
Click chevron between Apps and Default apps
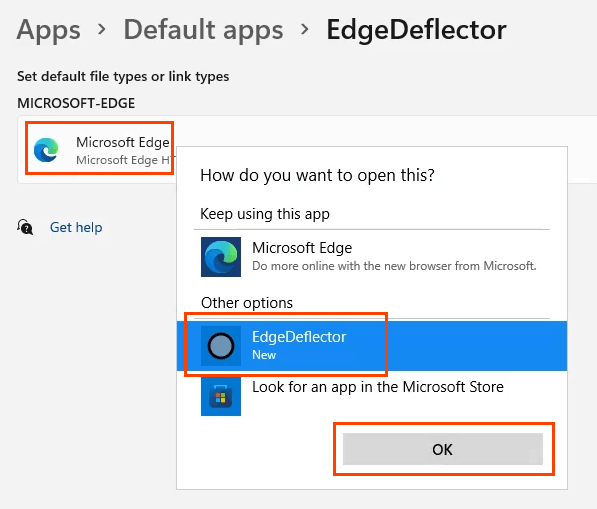click(102, 29)
